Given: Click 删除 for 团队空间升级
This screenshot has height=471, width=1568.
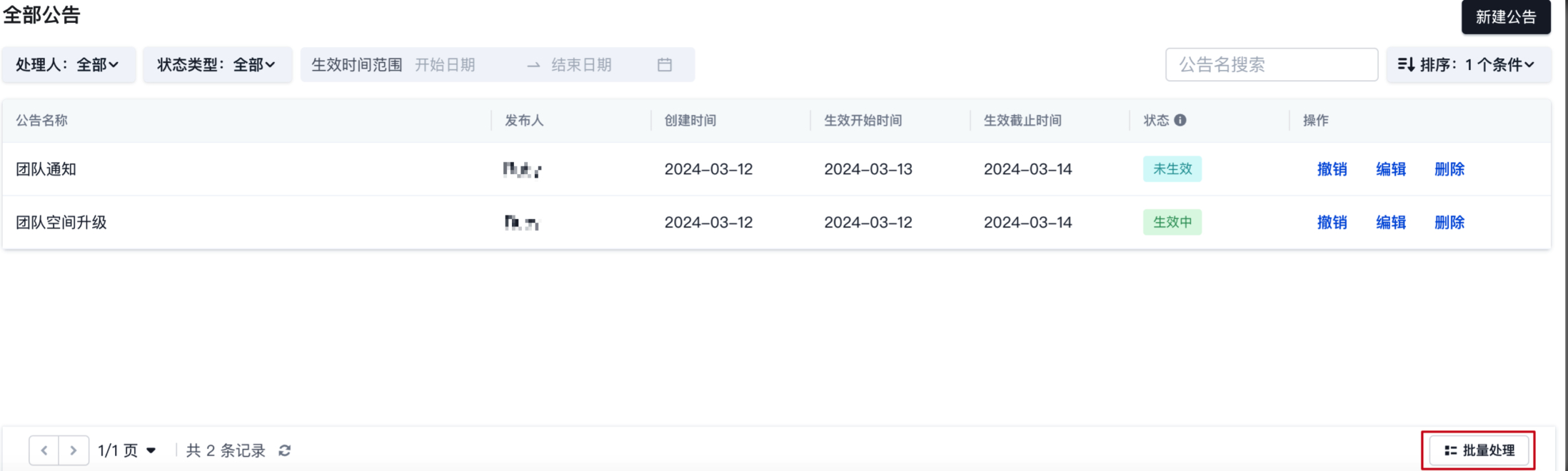Looking at the screenshot, I should coord(1449,223).
